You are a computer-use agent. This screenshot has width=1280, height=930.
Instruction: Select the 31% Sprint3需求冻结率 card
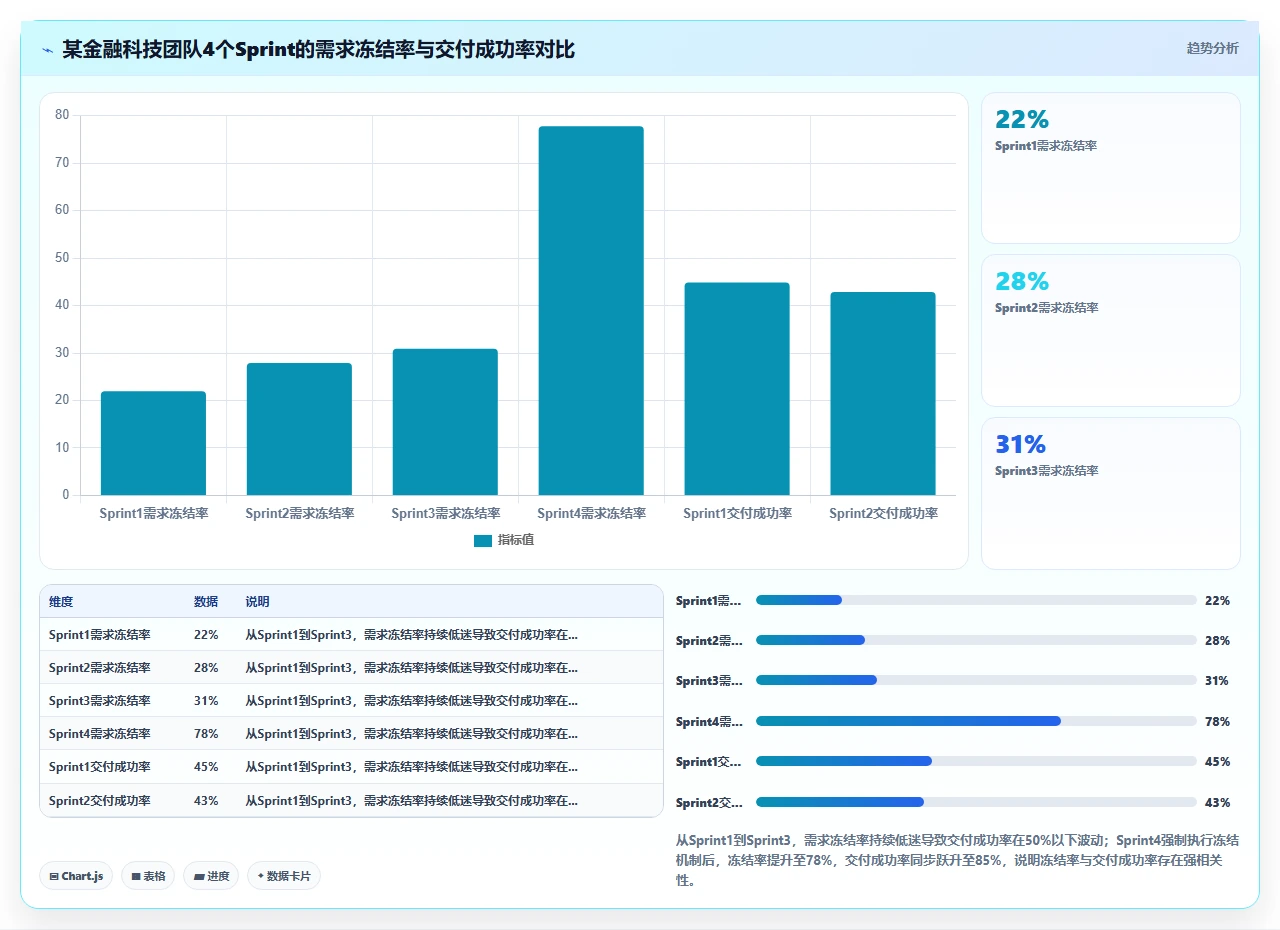click(x=1111, y=493)
